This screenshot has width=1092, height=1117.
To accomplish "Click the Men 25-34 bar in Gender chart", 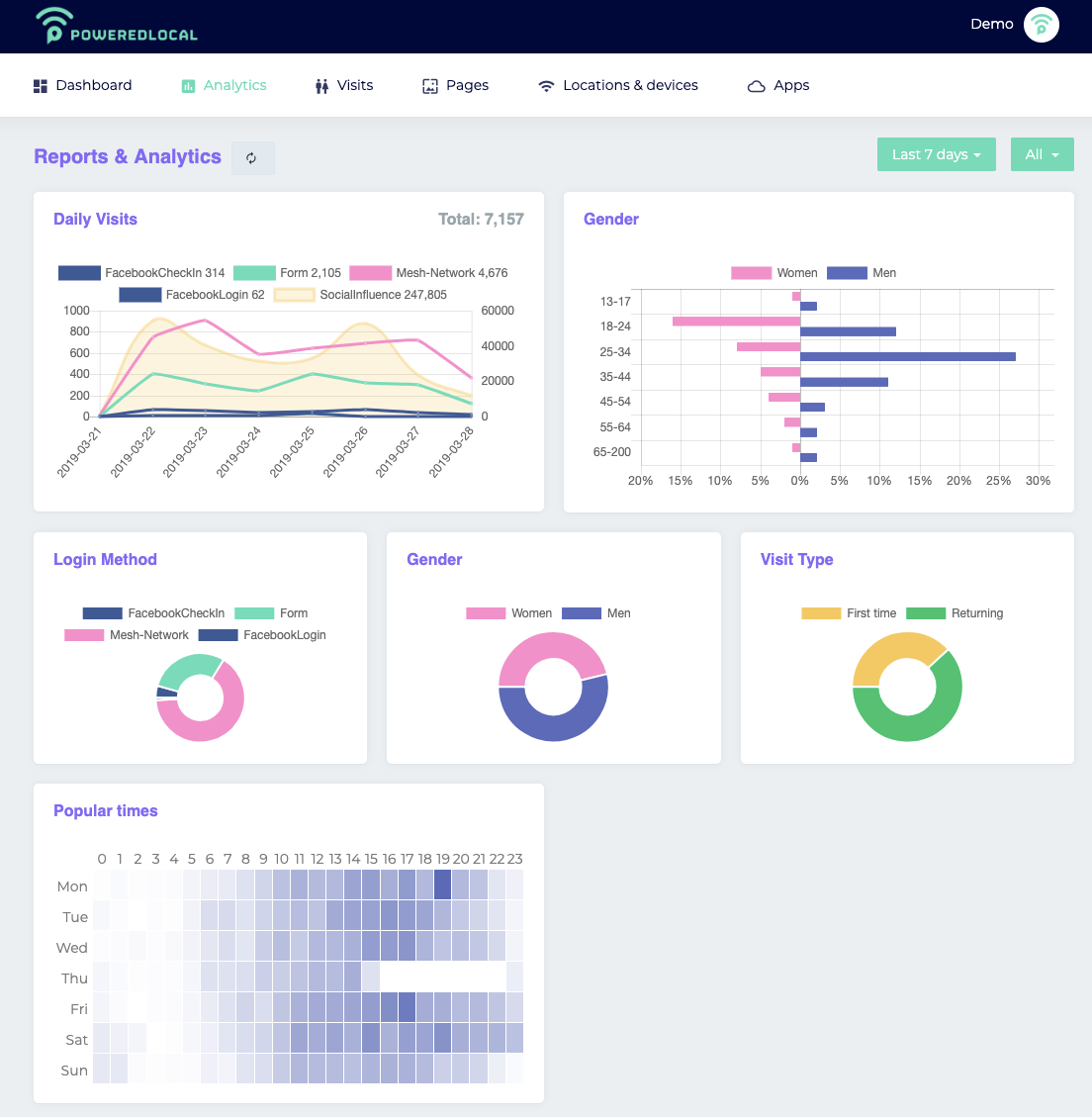I will coord(907,357).
